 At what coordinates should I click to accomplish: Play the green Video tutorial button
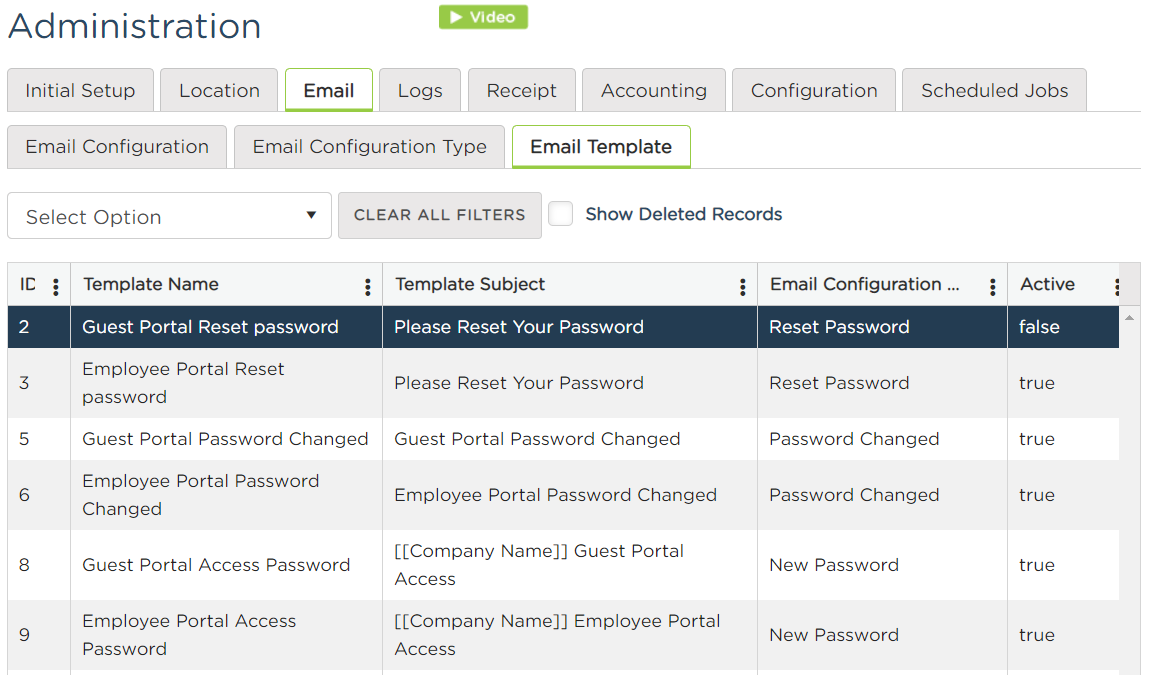tap(483, 17)
